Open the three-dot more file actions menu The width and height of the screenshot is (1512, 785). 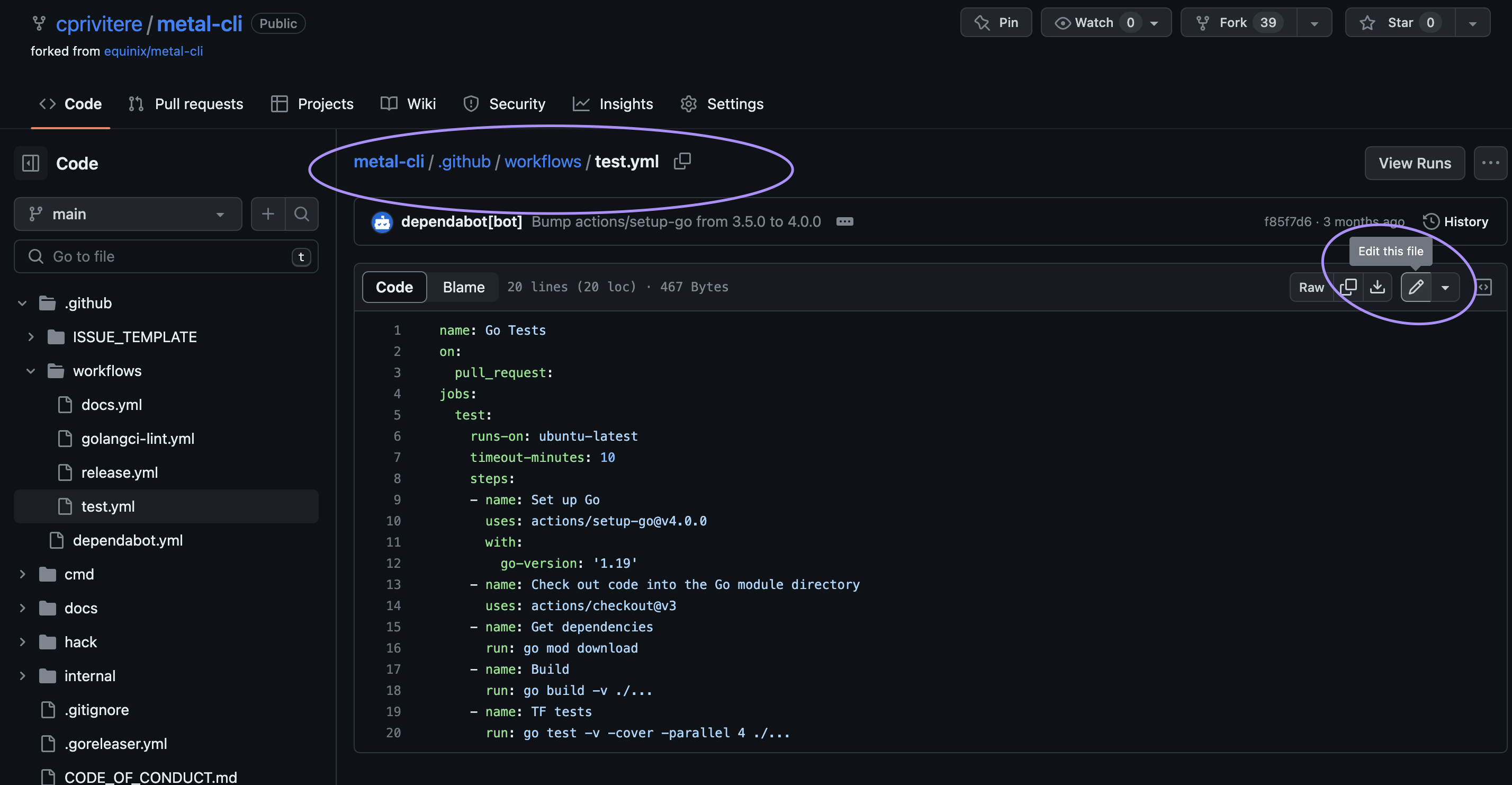click(x=1490, y=163)
